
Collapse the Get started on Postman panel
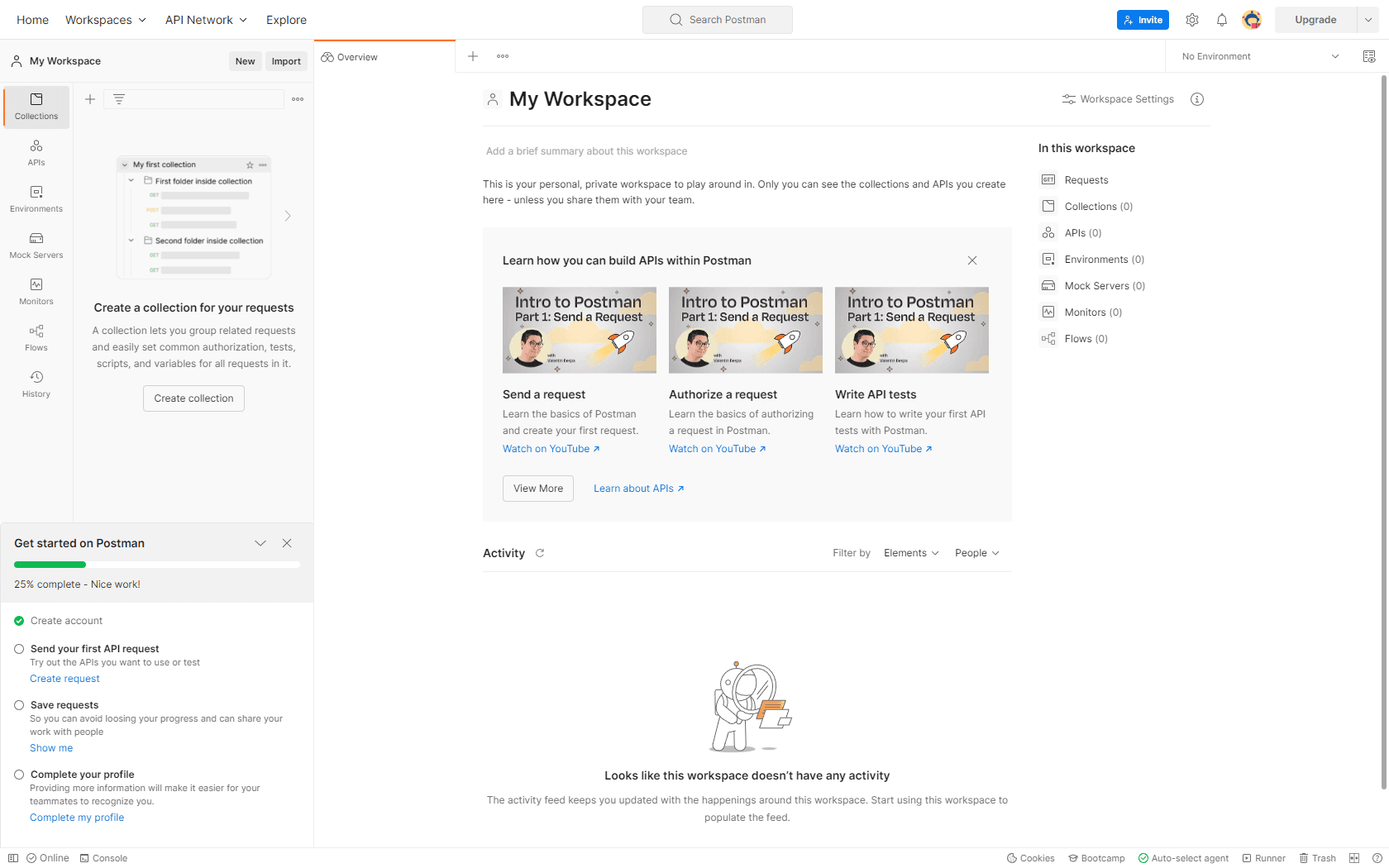pyautogui.click(x=260, y=543)
